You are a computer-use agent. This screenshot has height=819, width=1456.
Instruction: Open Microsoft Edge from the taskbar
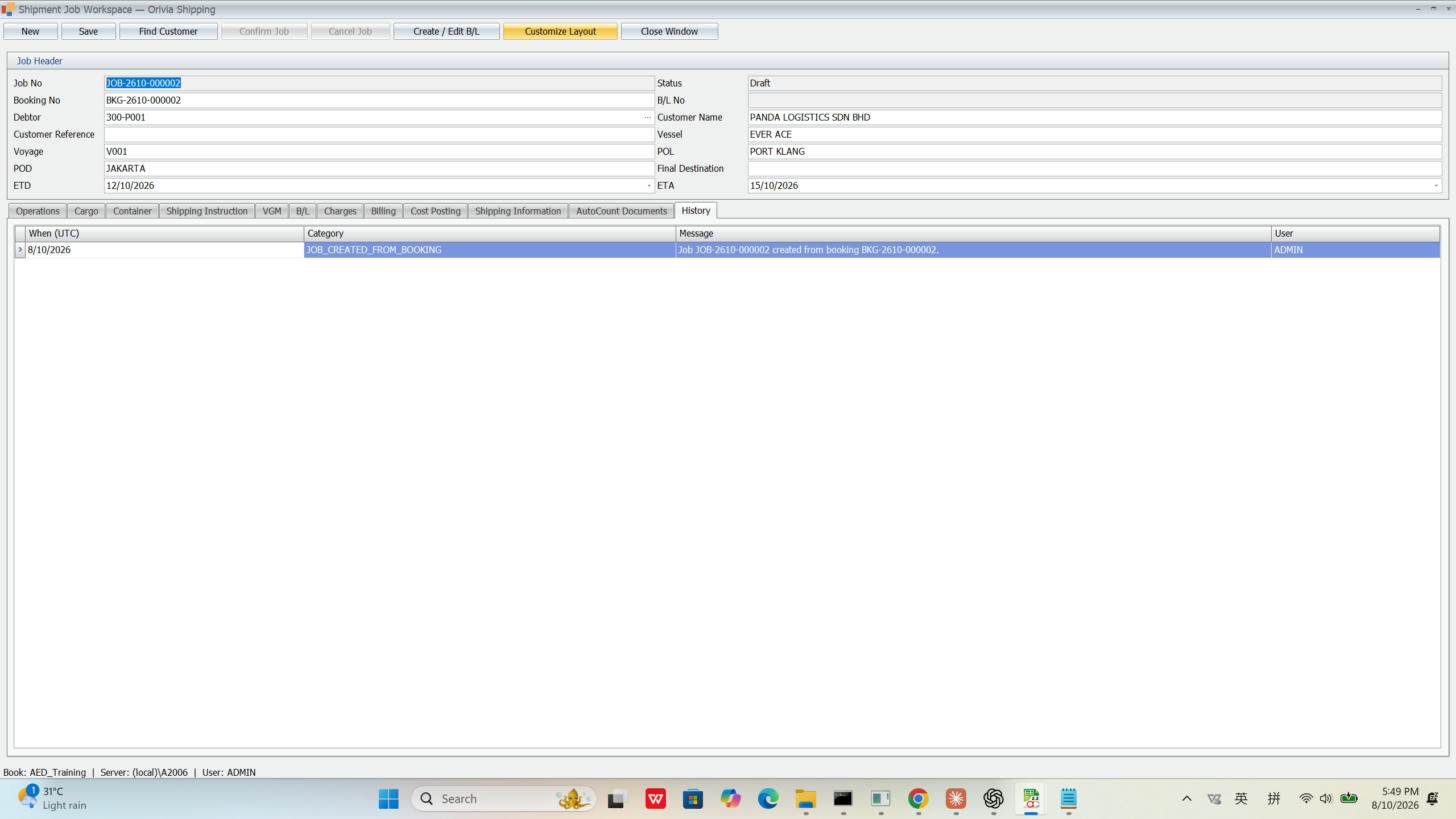pos(768,798)
